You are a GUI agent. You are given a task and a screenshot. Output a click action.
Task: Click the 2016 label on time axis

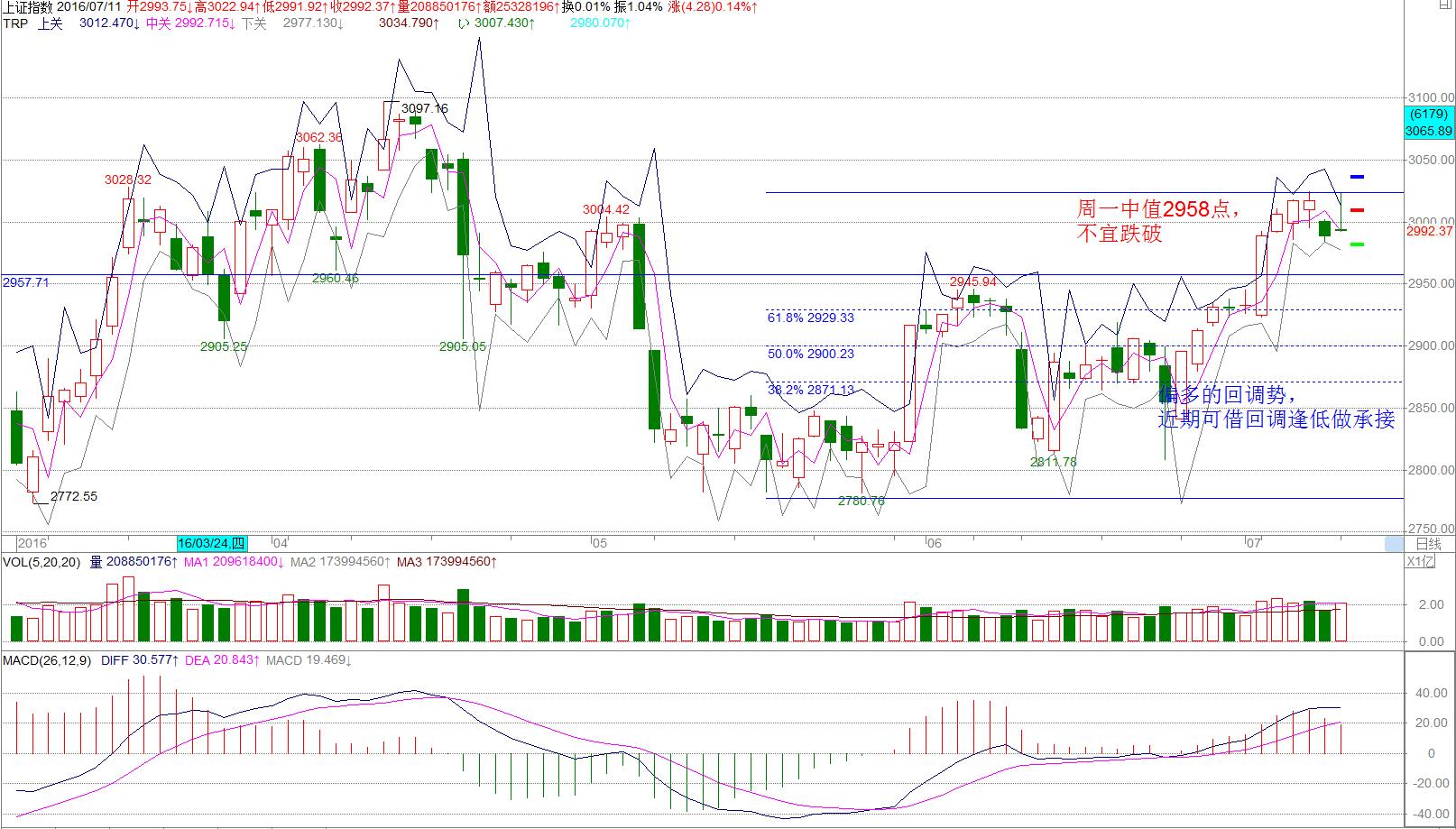coord(32,543)
